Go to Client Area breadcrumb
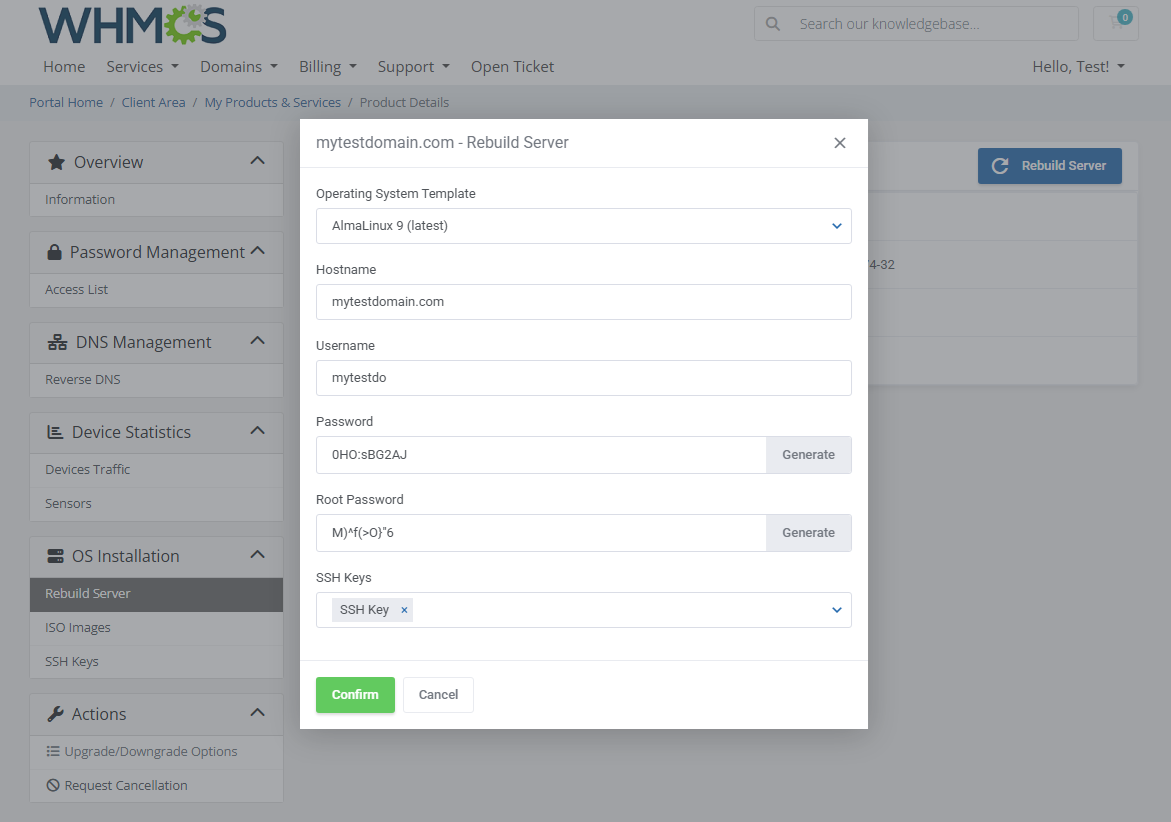 (153, 102)
